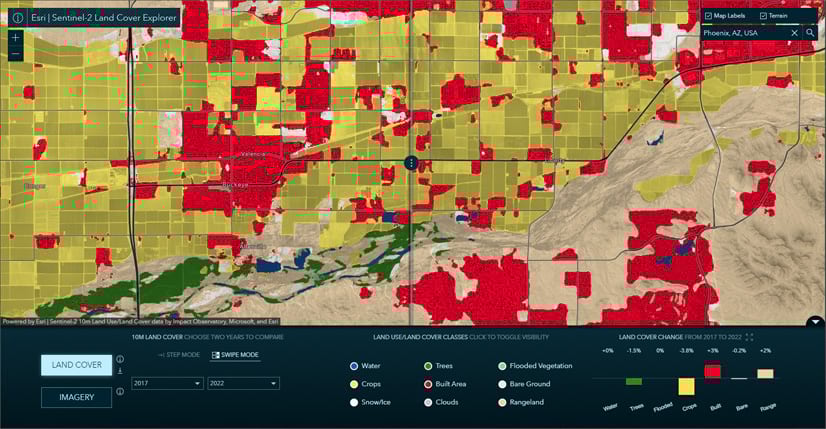Download land cover data icon
Screen dimensions: 826x429
pyautogui.click(x=120, y=371)
